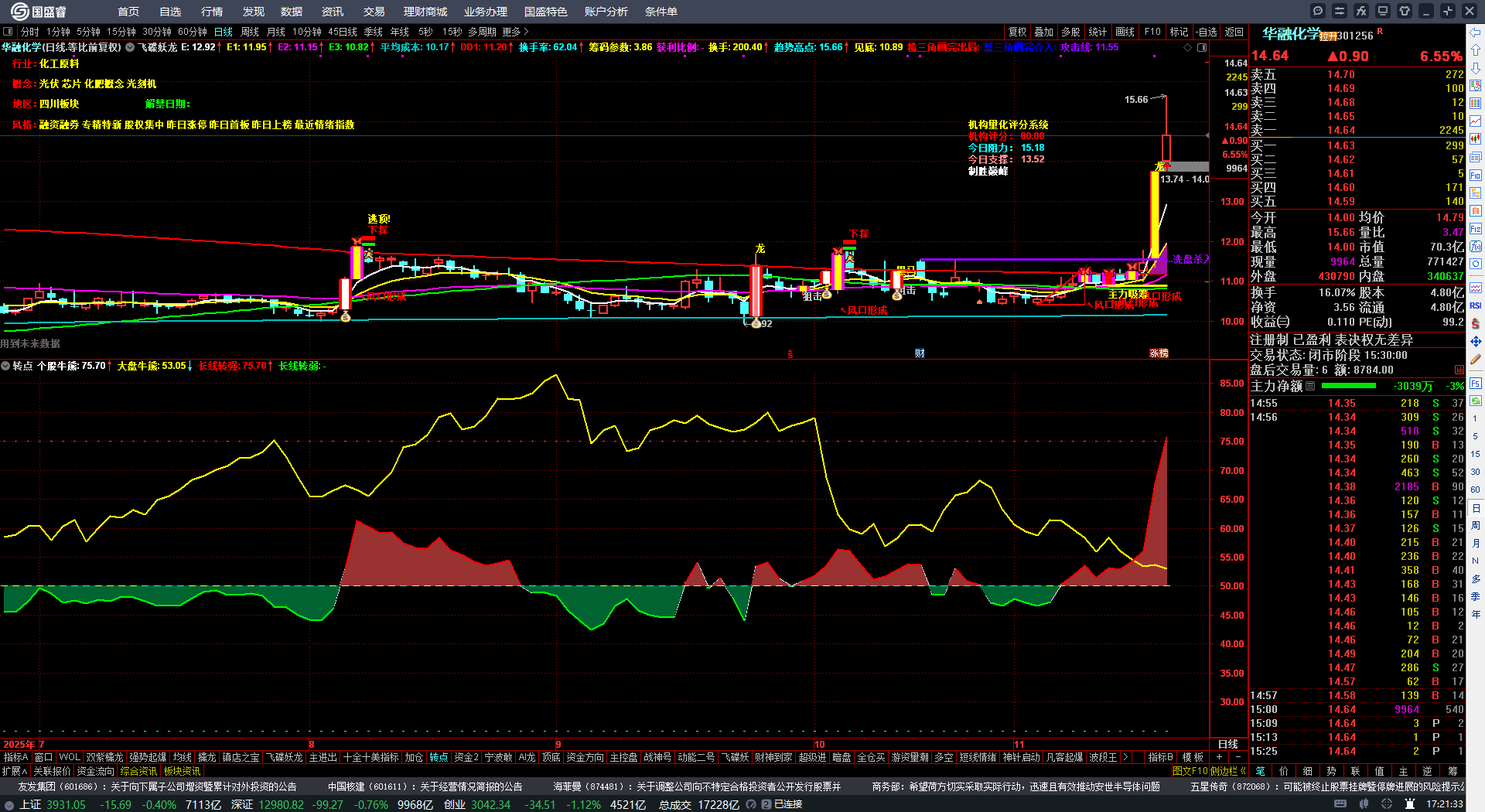Click the green 主力净额 flow bar
The height and width of the screenshot is (812, 1485).
[1349, 386]
